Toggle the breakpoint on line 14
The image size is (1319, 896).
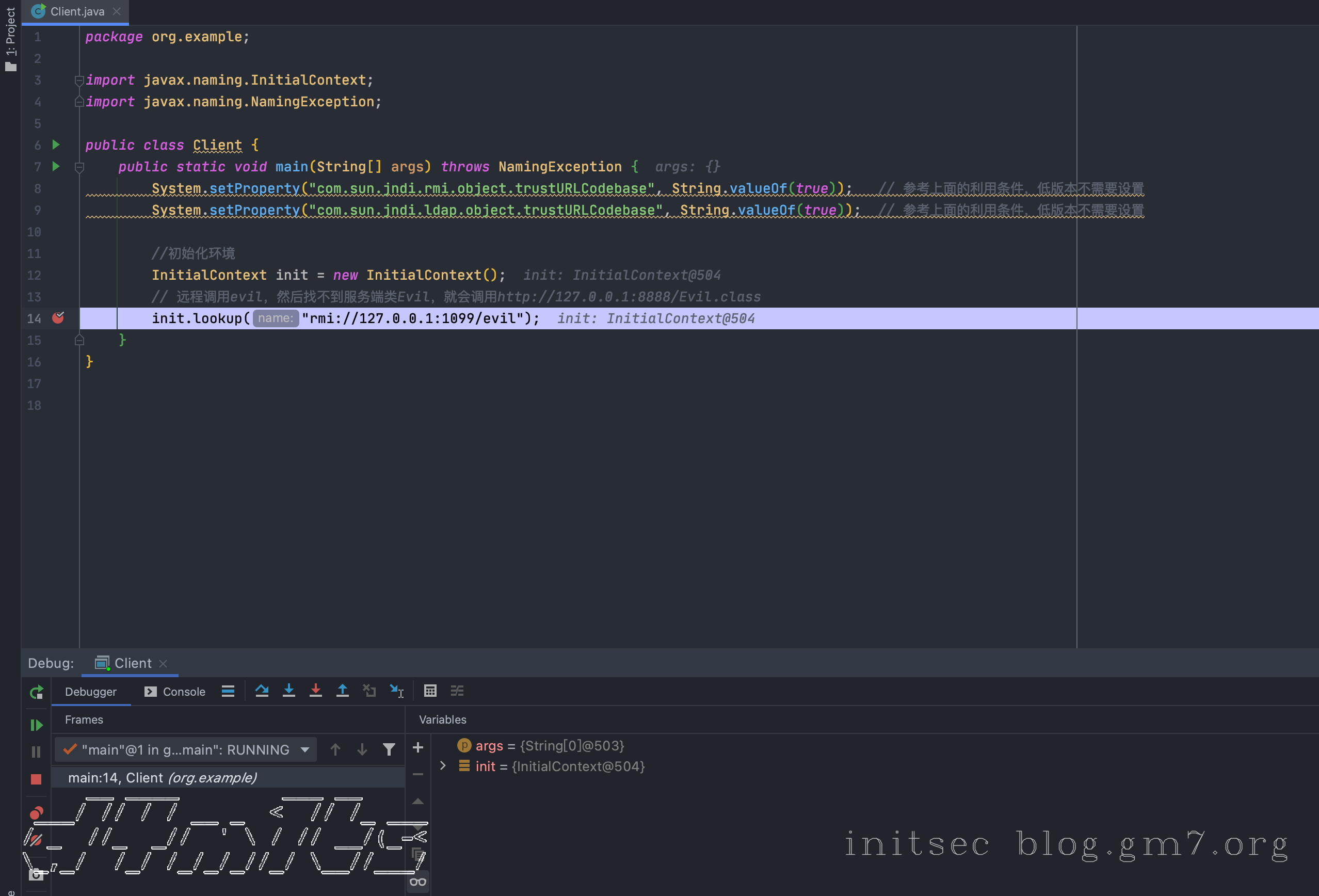(58, 318)
